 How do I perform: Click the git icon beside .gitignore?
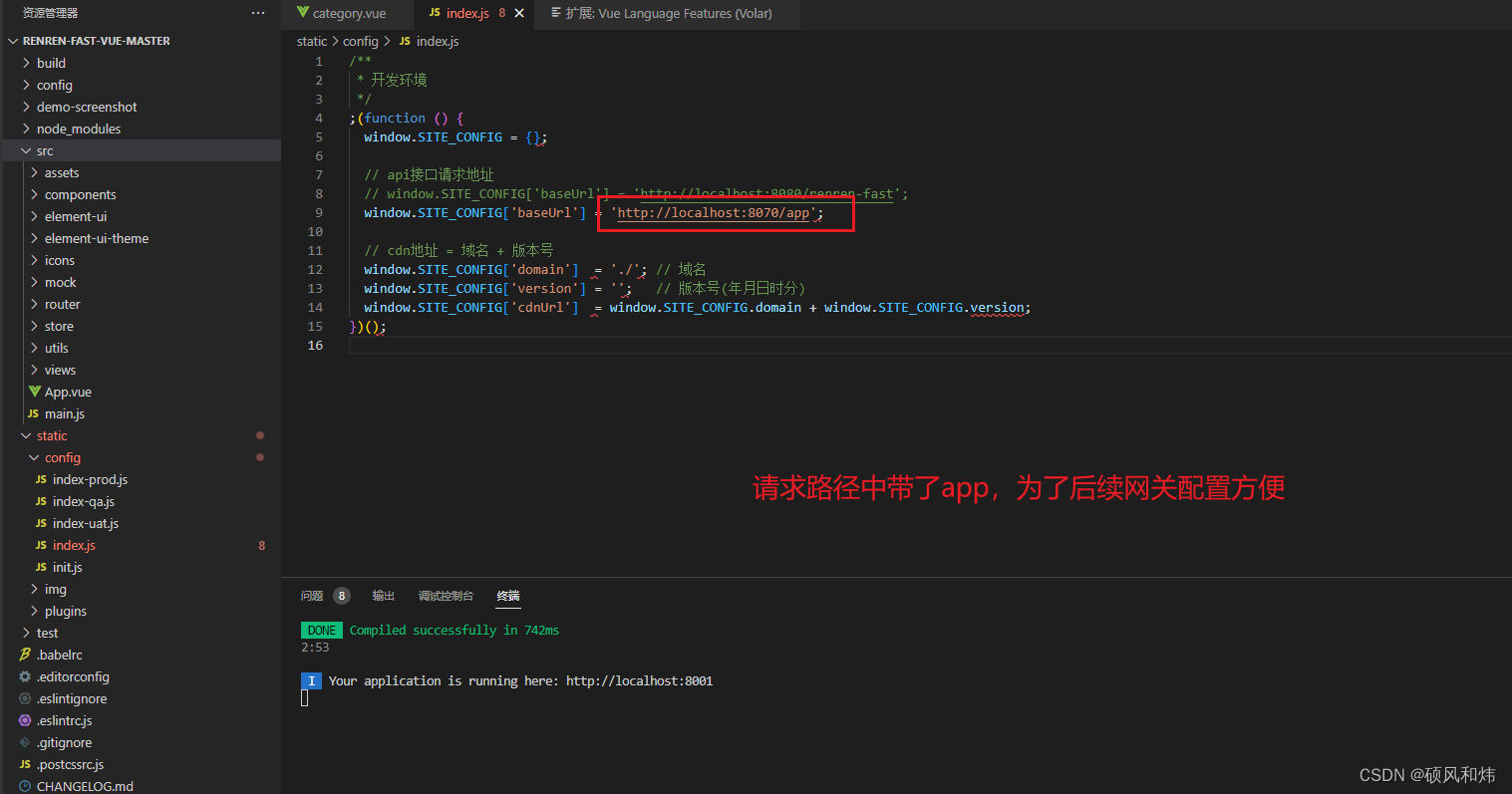coord(25,742)
